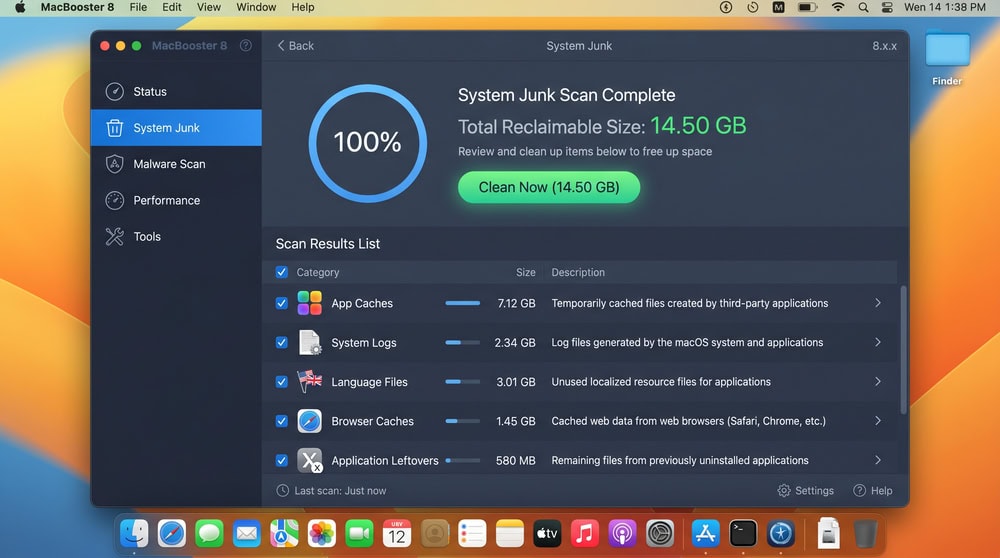Screen dimensions: 1000x558
Task: Open Apple TV from the Dock
Action: pyautogui.click(x=547, y=533)
